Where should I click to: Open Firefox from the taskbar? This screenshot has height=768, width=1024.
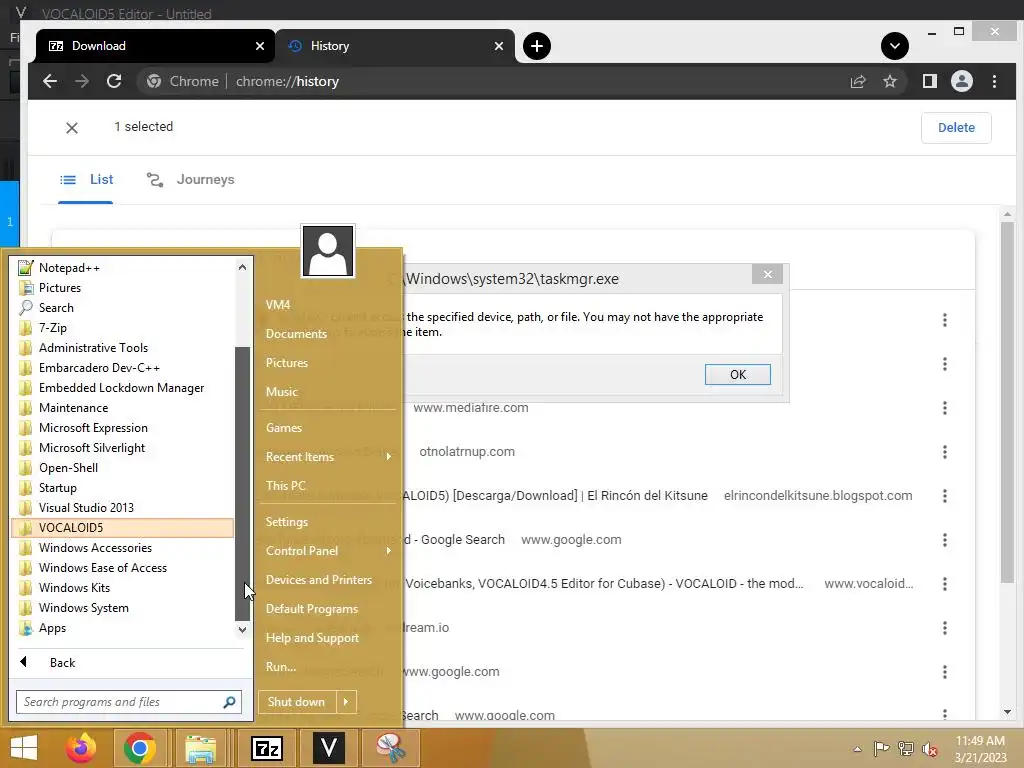point(81,748)
